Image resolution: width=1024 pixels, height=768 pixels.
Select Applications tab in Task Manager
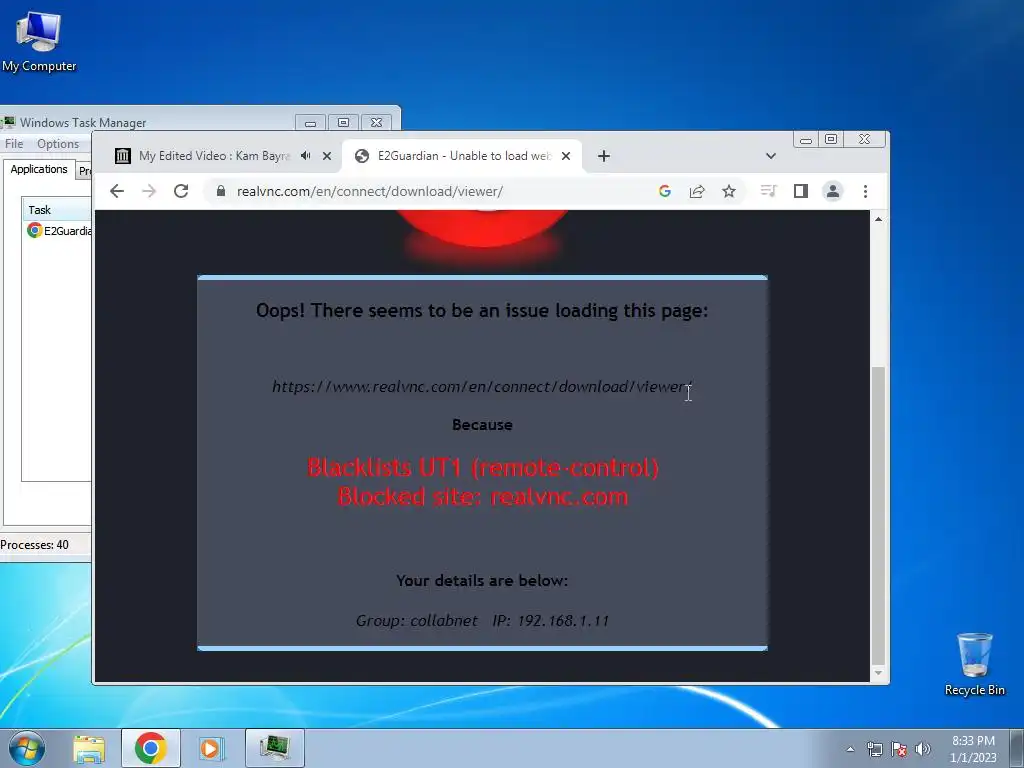pyautogui.click(x=39, y=168)
